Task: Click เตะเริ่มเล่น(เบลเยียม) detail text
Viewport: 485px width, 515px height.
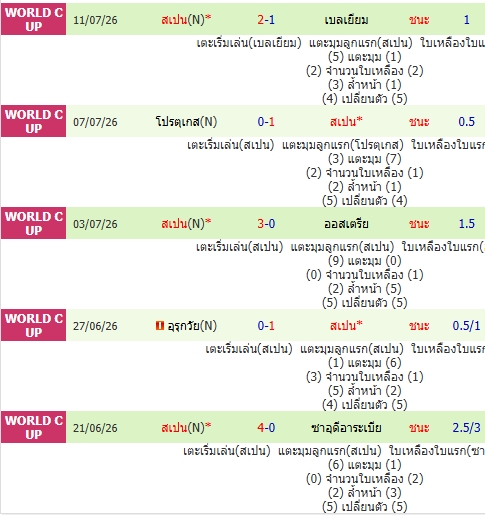Action: (249, 43)
